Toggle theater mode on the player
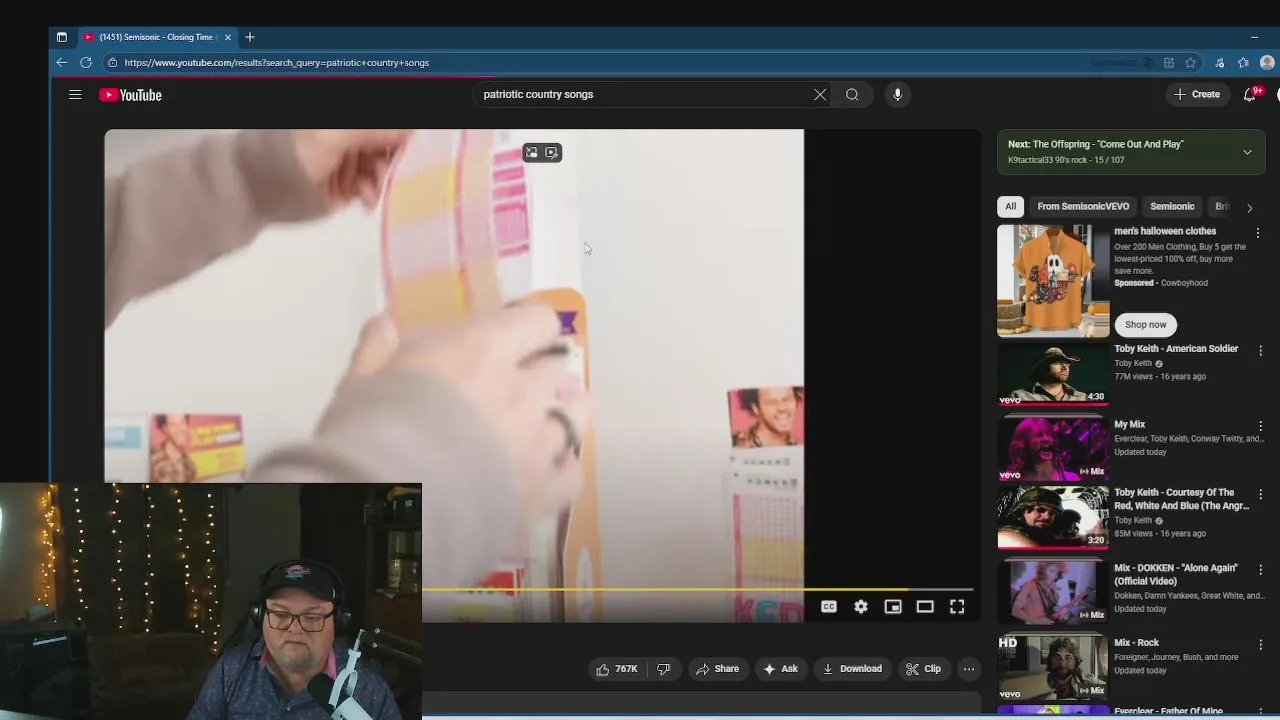The width and height of the screenshot is (1280, 720). click(925, 607)
